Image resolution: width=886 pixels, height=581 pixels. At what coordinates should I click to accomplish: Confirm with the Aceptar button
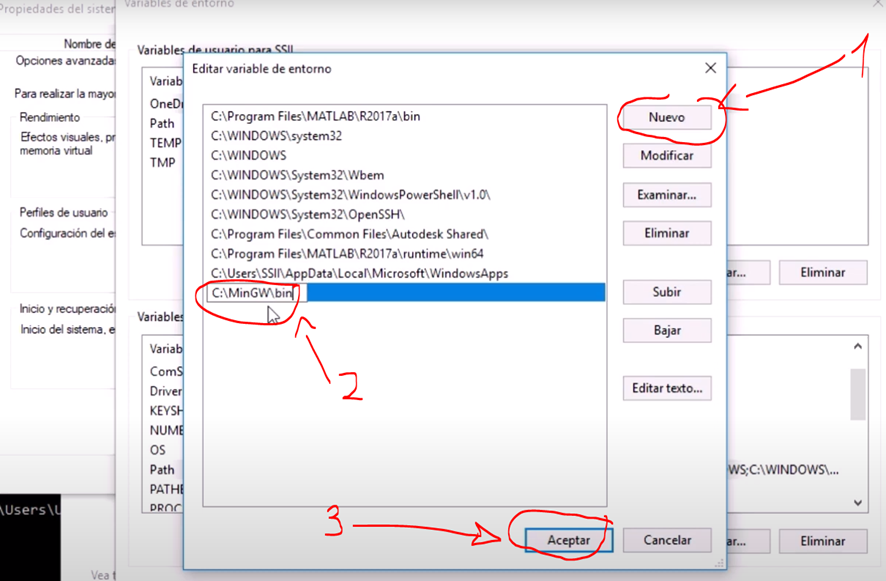[568, 540]
